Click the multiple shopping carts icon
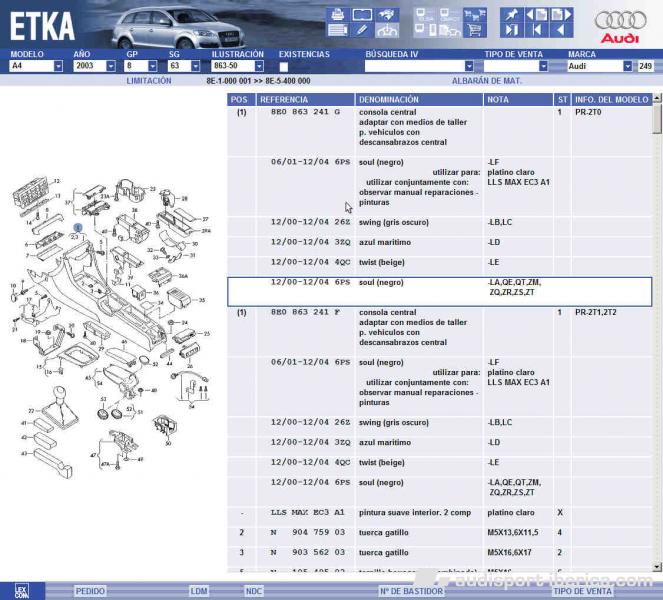Viewport: 663px width, 600px height. (475, 15)
